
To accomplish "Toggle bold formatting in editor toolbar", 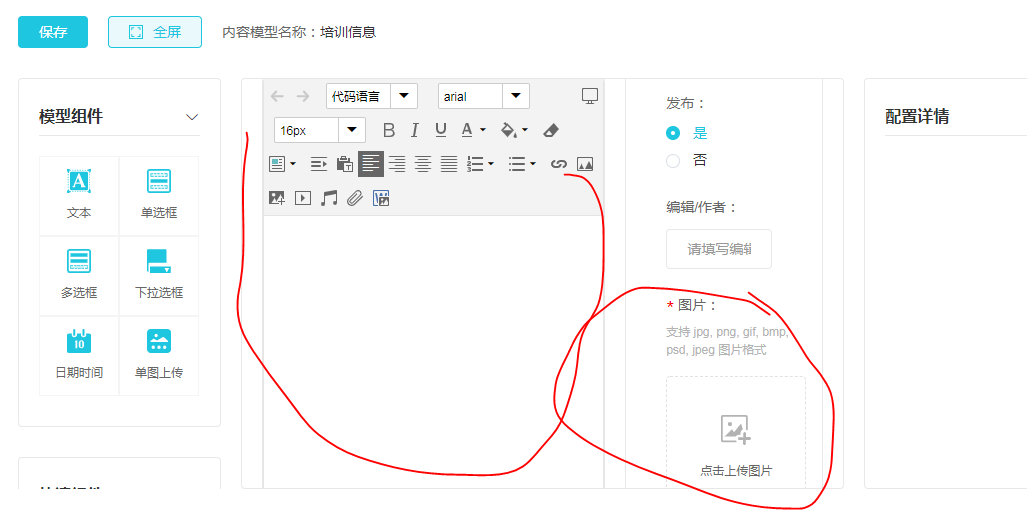I will [x=389, y=130].
